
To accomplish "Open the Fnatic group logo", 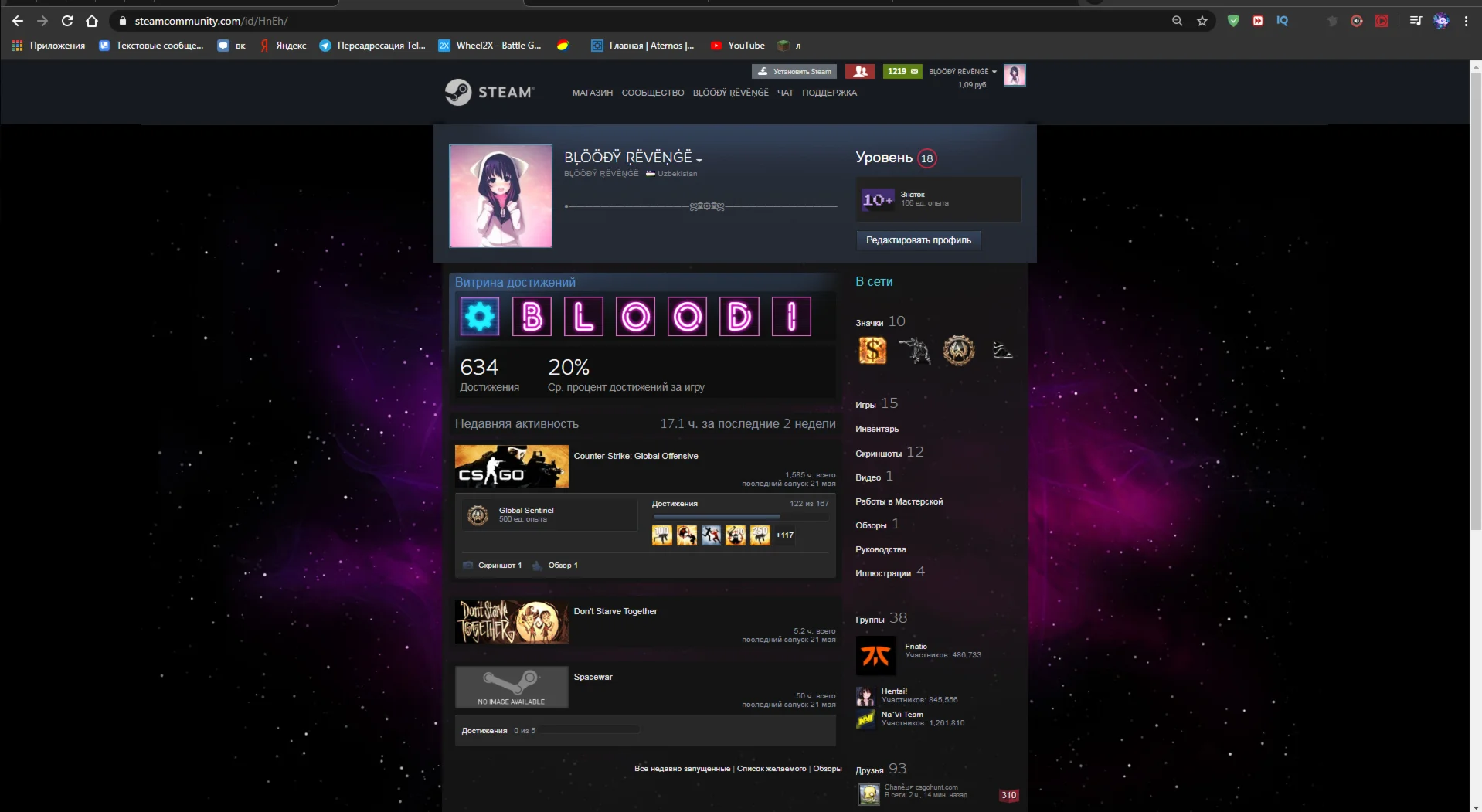I will (876, 656).
